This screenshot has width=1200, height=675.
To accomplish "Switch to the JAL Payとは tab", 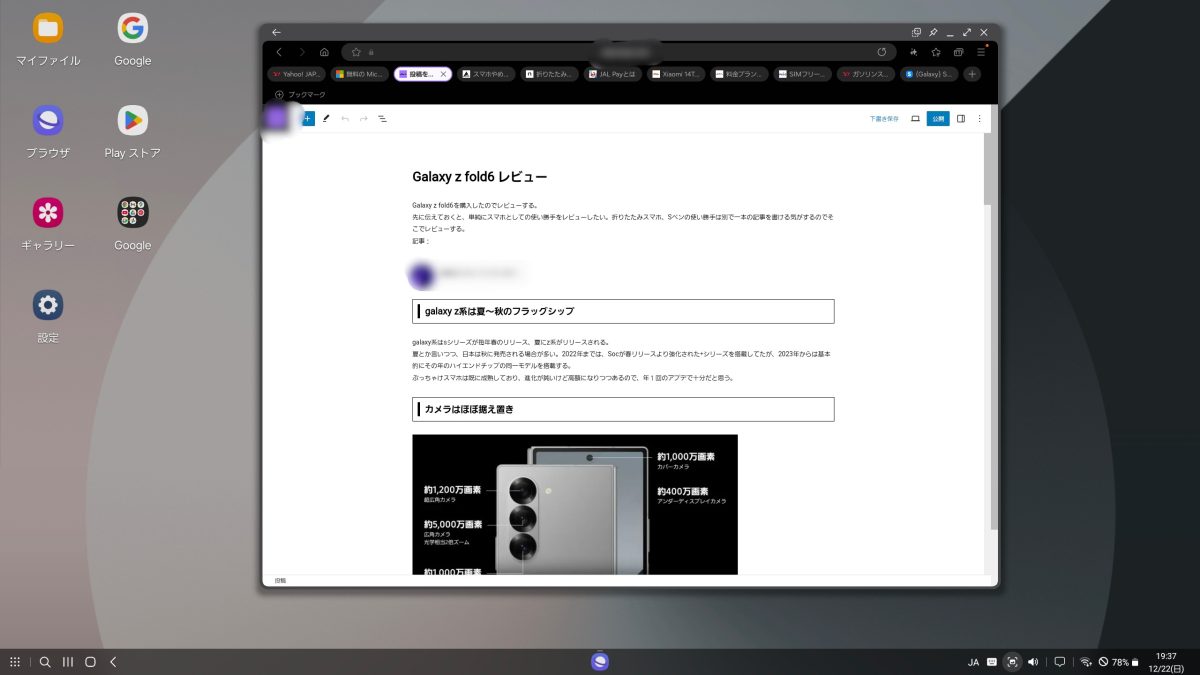I will (x=613, y=74).
